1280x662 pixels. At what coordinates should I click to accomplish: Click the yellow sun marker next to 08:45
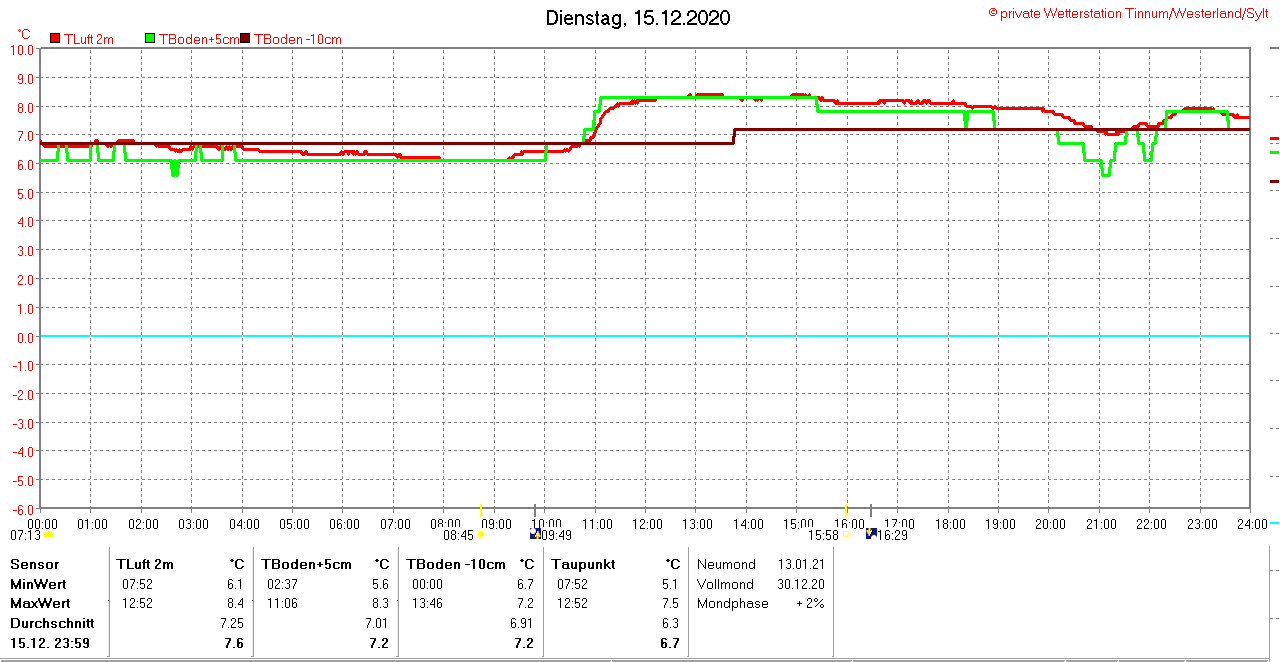point(480,534)
